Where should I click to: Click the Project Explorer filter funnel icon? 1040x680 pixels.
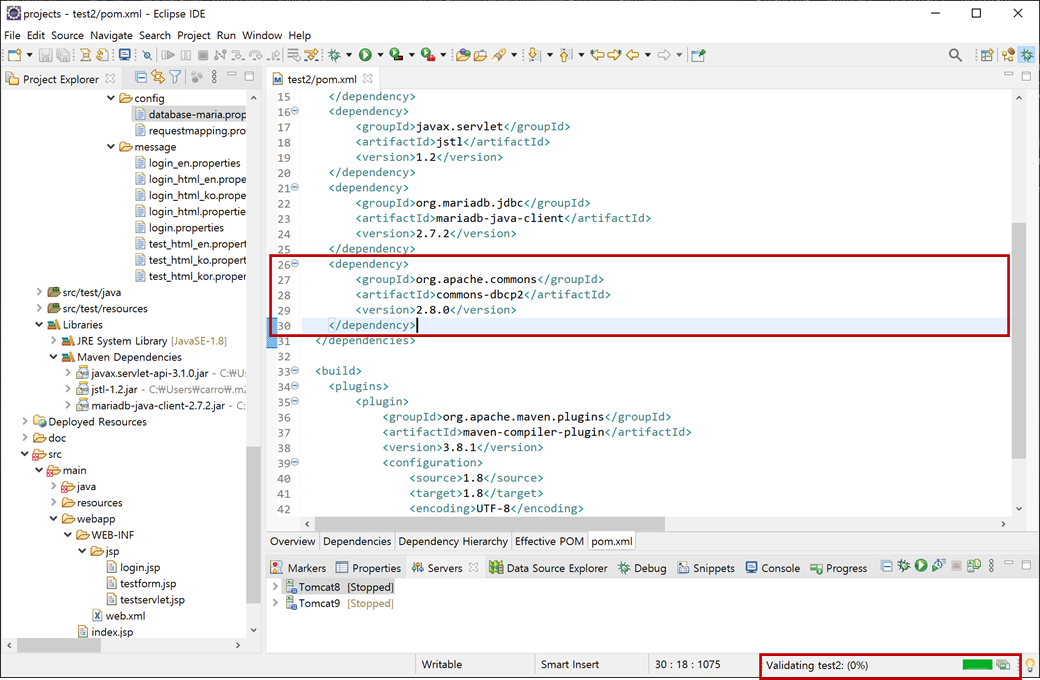(175, 78)
